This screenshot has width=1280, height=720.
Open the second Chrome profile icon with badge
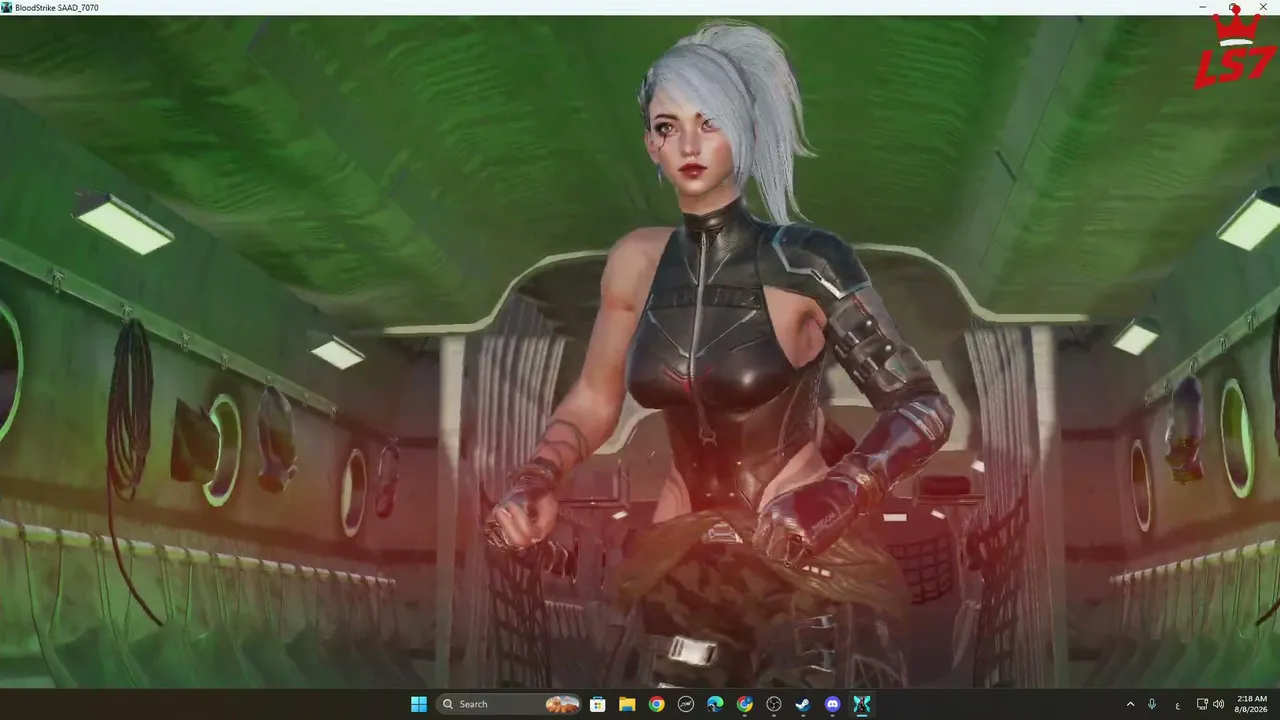[x=745, y=704]
